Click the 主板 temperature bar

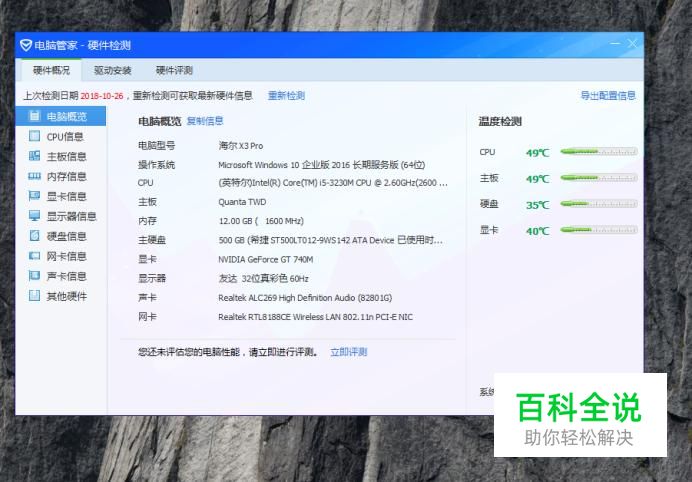(599, 178)
